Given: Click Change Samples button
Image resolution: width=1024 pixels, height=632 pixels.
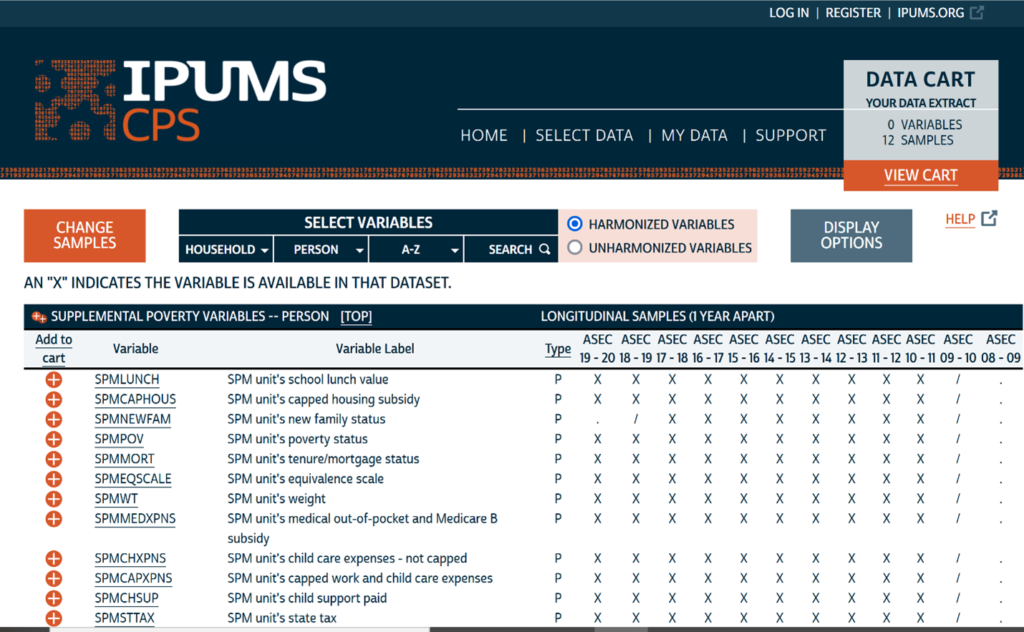Looking at the screenshot, I should 85,236.
